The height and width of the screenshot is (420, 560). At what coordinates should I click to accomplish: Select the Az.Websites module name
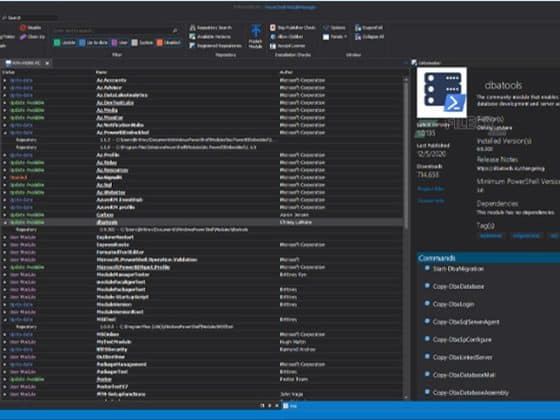tap(111, 192)
